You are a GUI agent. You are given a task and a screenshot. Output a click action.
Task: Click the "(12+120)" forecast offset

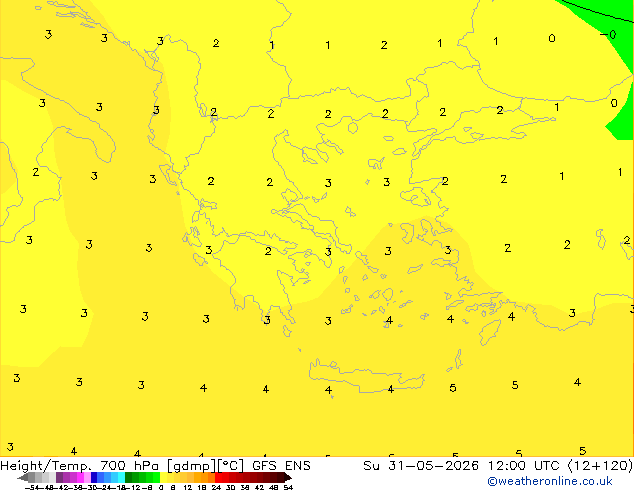600,466
